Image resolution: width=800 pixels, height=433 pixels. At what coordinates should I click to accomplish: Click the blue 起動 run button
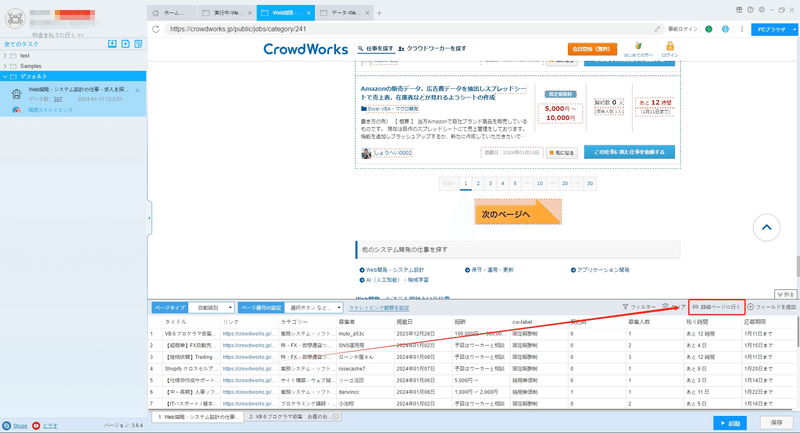[x=730, y=423]
